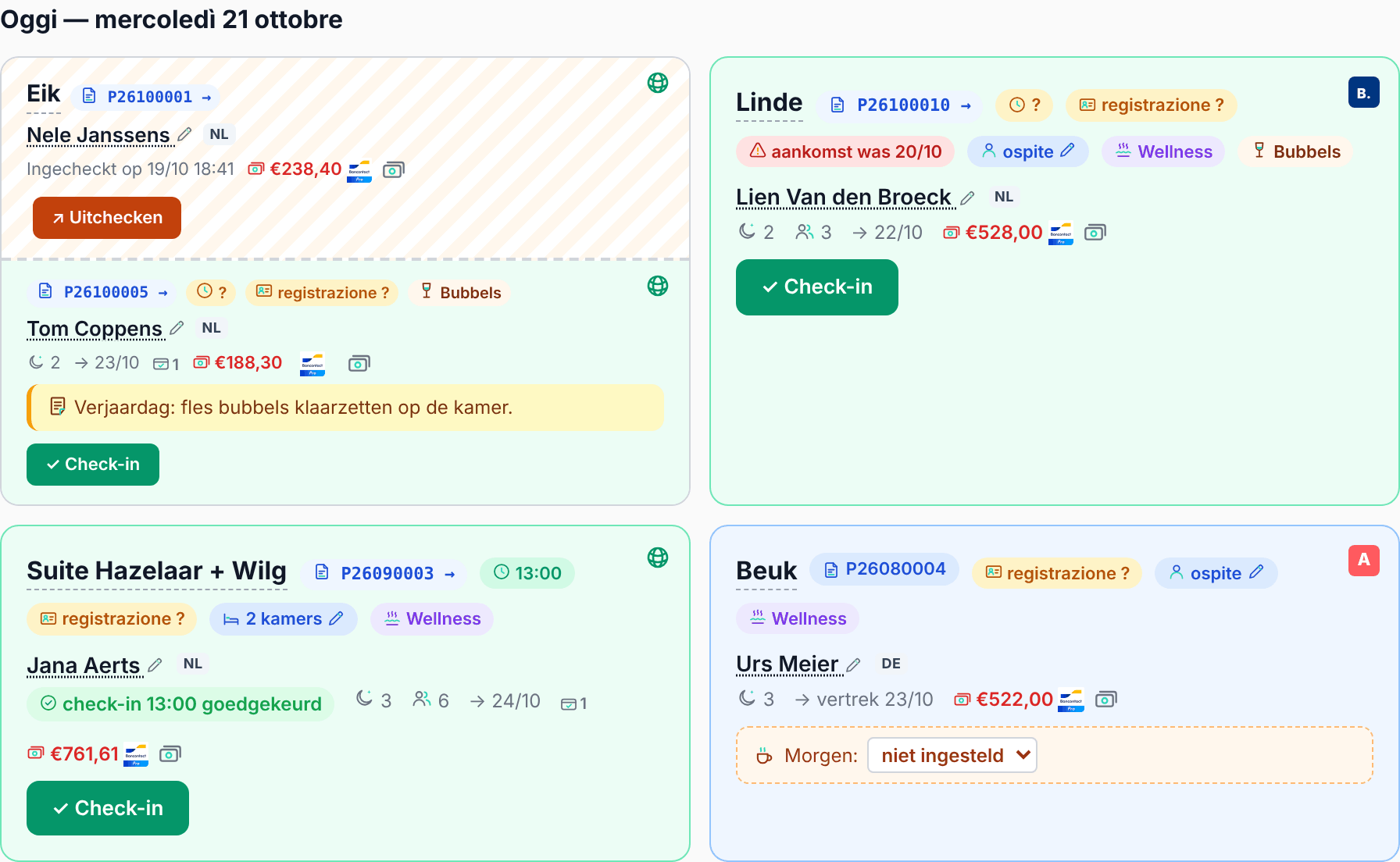1400x862 pixels.
Task: Click the Suite Hazelaar + Wilg room title
Action: pos(156,571)
